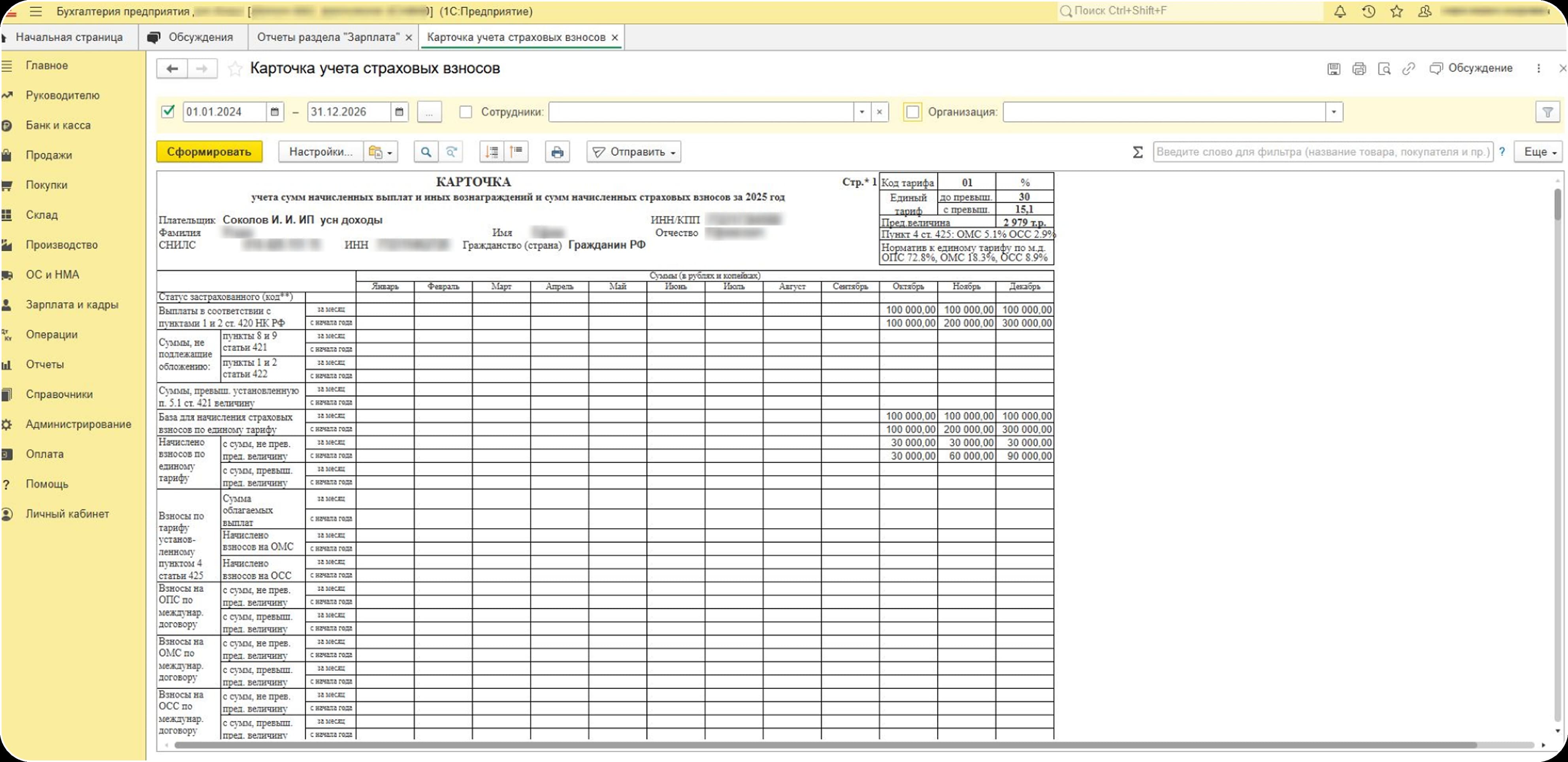1568x762 pixels.
Task: Open calendar for end date 31.12.2026
Action: [x=399, y=112]
